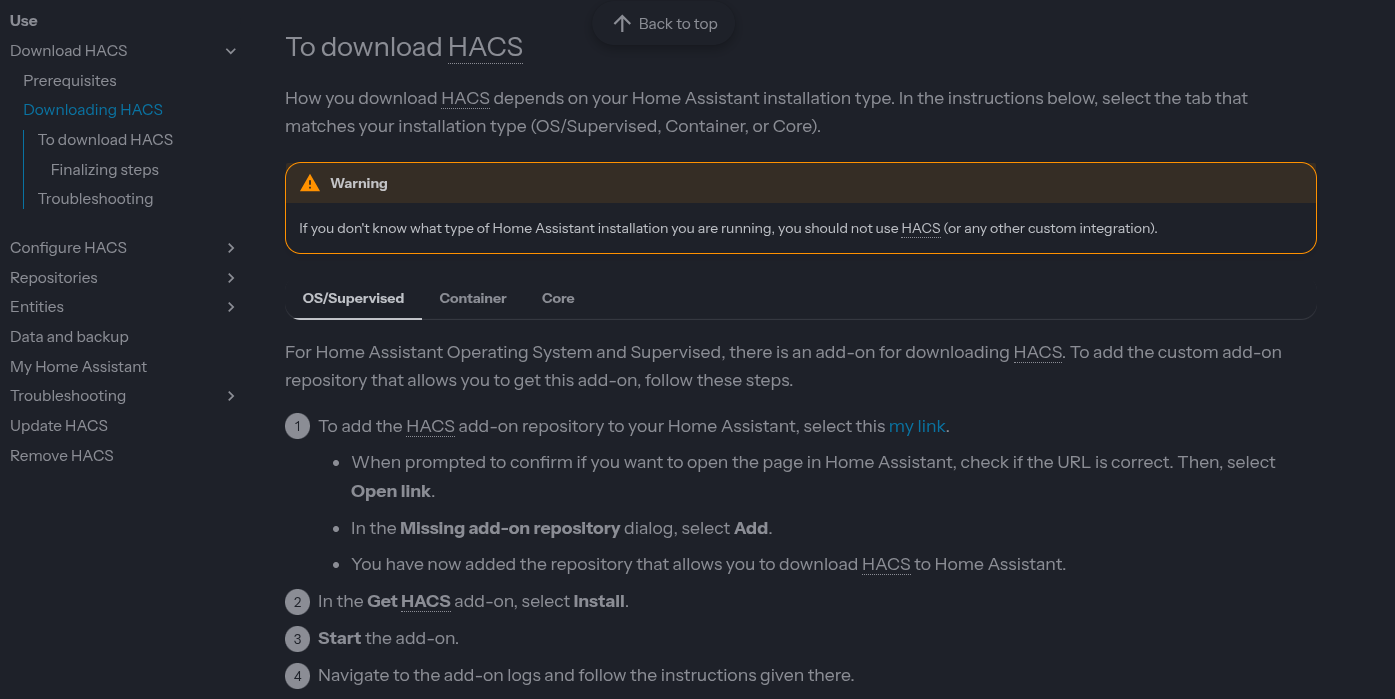Screen dimensions: 1395x699
Task: Collapse the Download HACS section chevron
Action: pyautogui.click(x=231, y=51)
